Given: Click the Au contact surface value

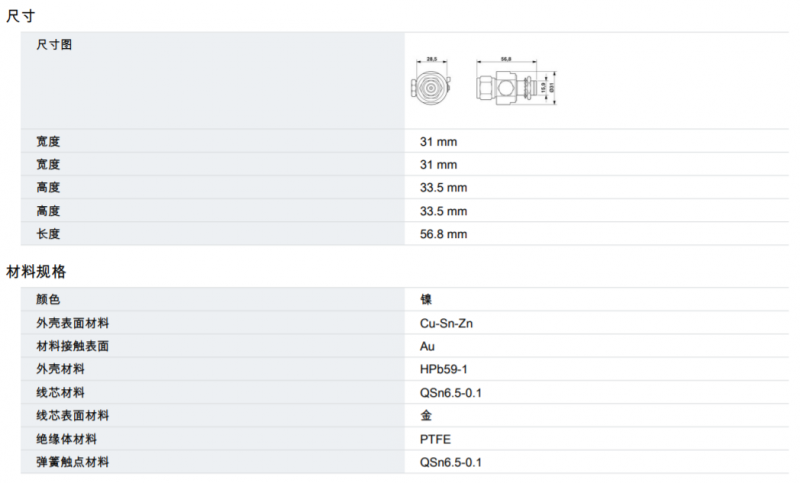Looking at the screenshot, I should click(427, 346).
